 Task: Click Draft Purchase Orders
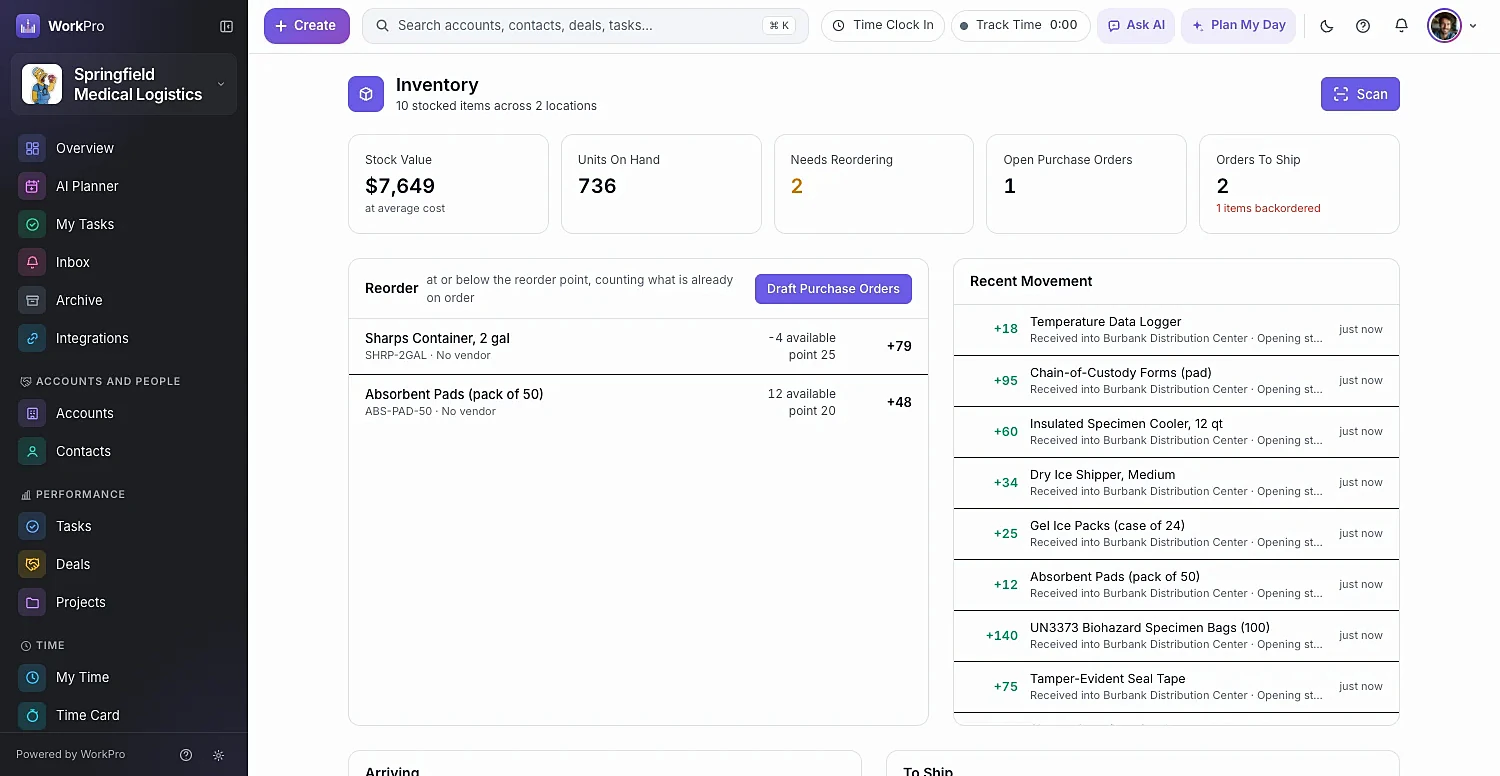[x=833, y=289]
